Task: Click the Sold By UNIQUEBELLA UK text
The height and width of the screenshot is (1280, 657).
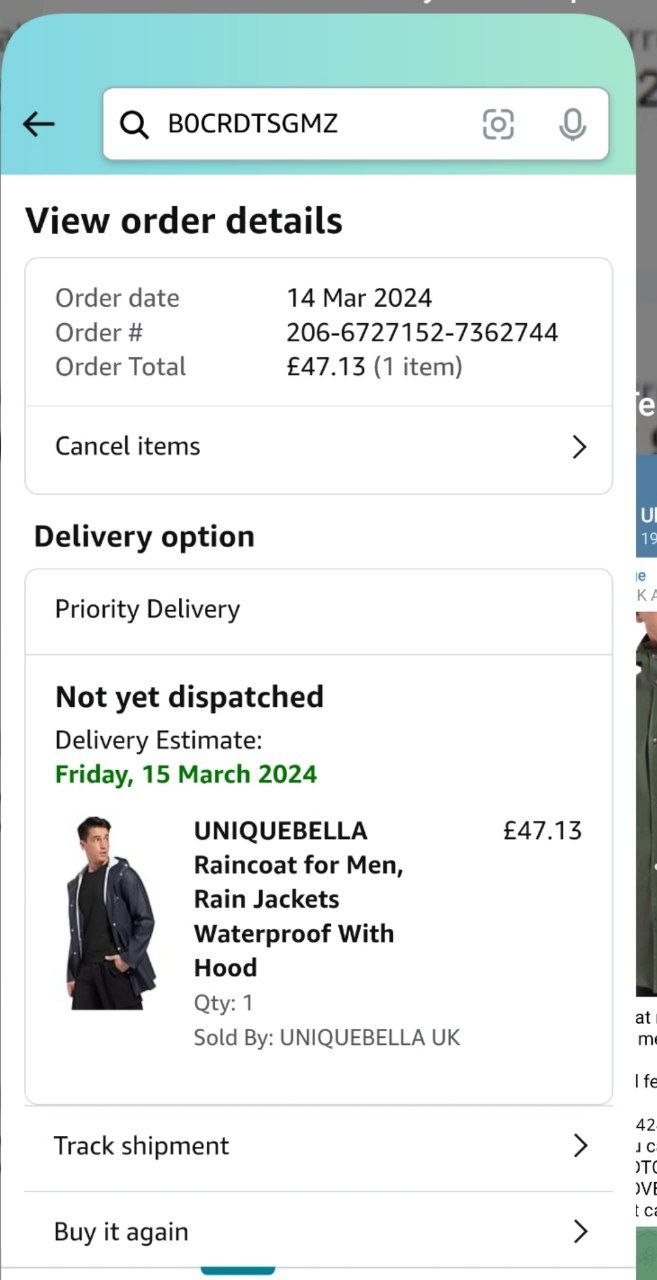Action: [327, 1038]
